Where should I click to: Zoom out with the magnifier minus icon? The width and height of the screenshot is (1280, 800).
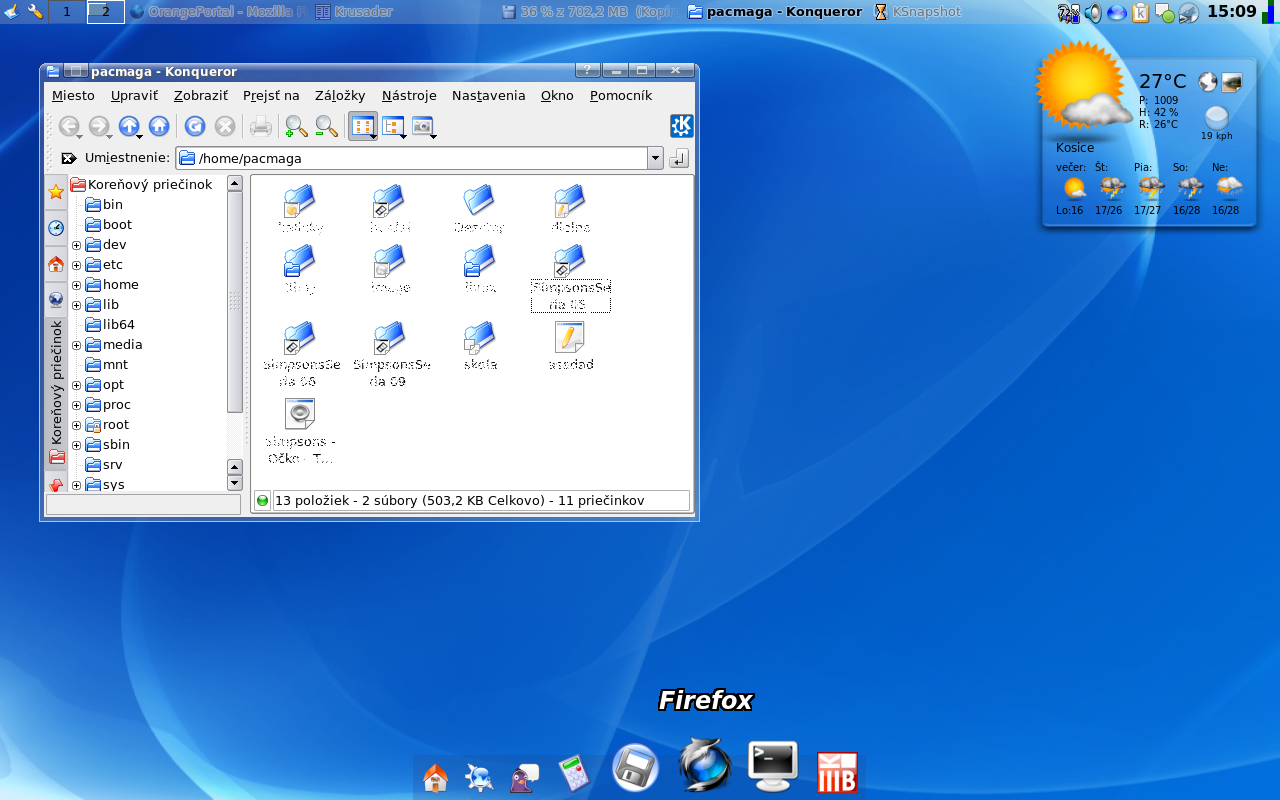[x=326, y=126]
